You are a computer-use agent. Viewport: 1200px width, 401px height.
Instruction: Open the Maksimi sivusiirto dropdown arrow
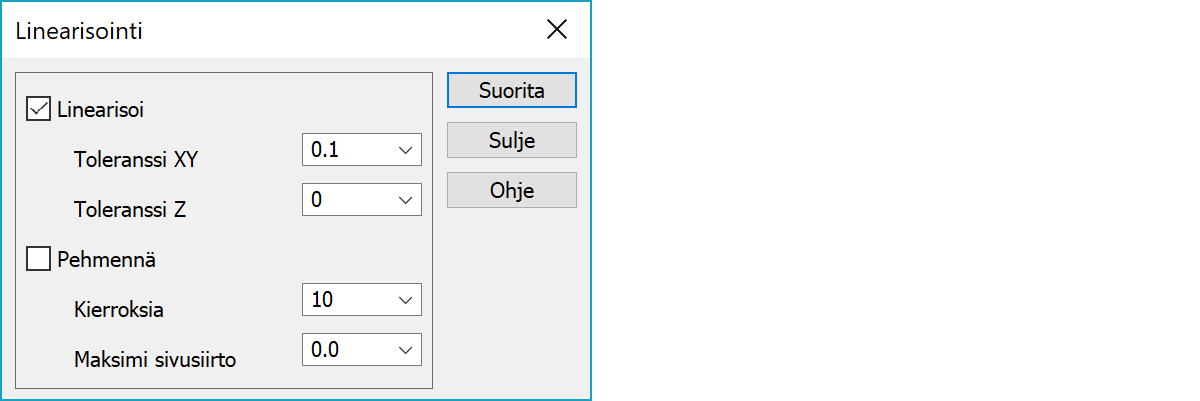(x=405, y=350)
